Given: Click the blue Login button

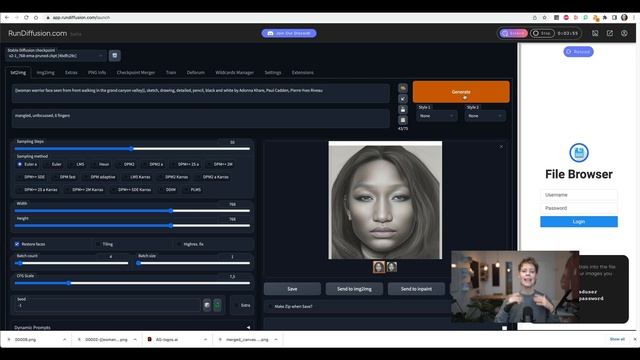Looking at the screenshot, I should point(579,222).
